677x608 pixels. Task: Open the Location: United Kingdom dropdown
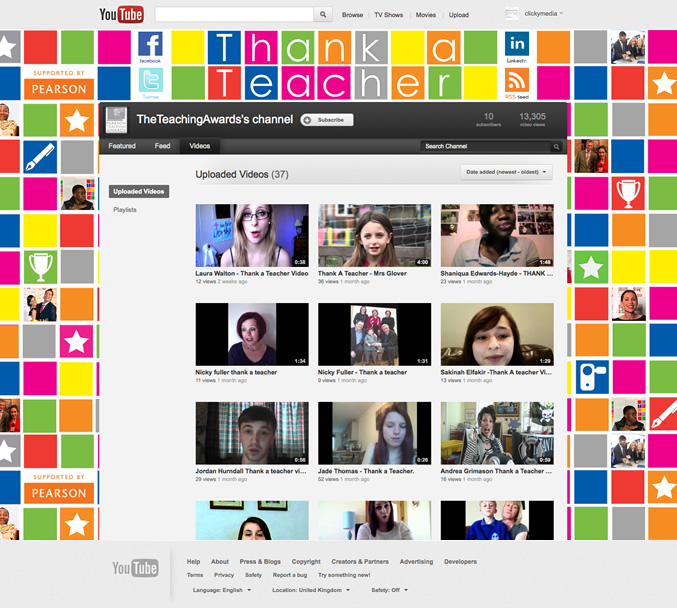coord(311,590)
